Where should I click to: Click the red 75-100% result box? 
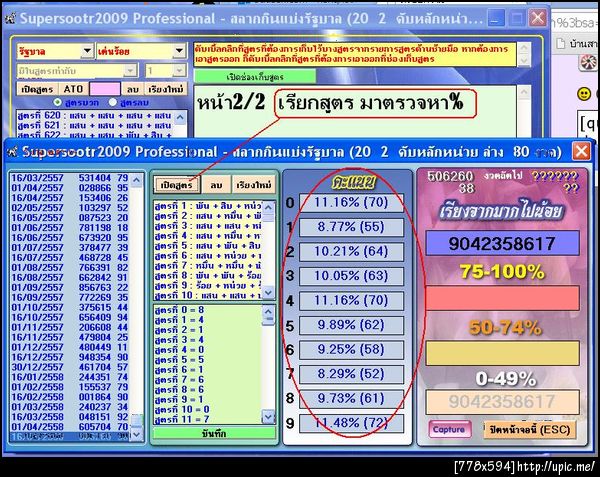502,298
